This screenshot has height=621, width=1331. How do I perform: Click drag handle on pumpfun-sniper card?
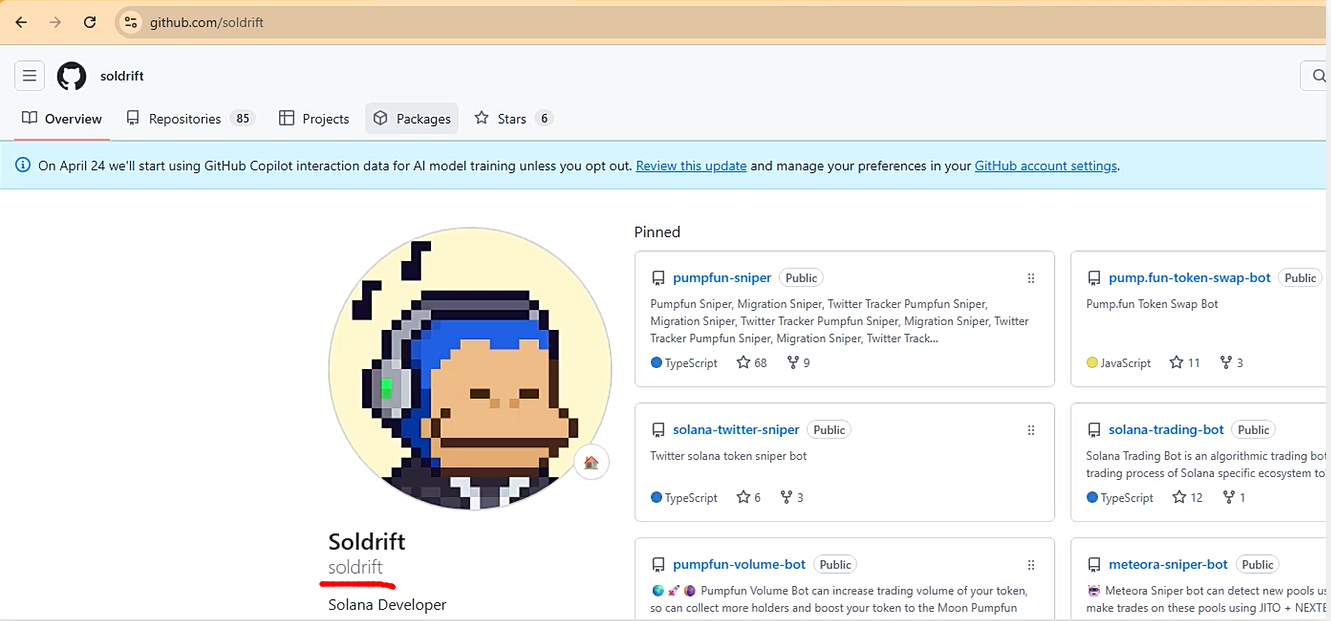1031,278
